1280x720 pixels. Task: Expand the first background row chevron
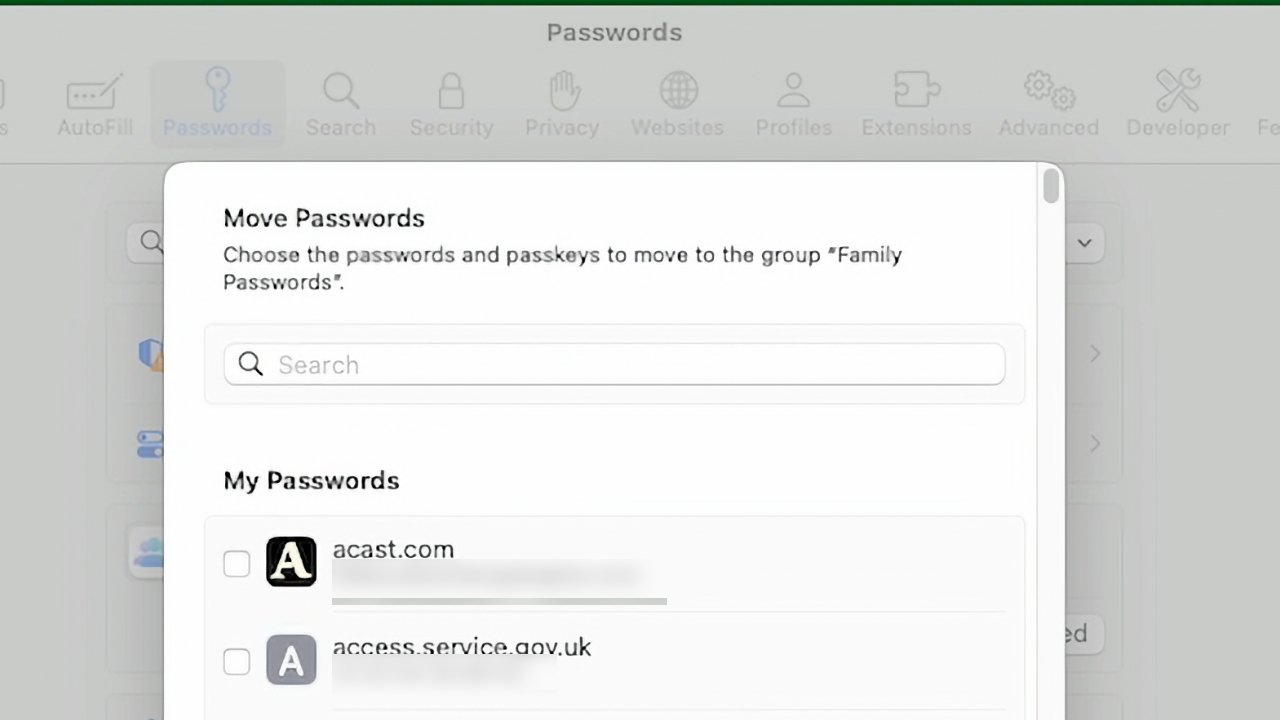1095,353
